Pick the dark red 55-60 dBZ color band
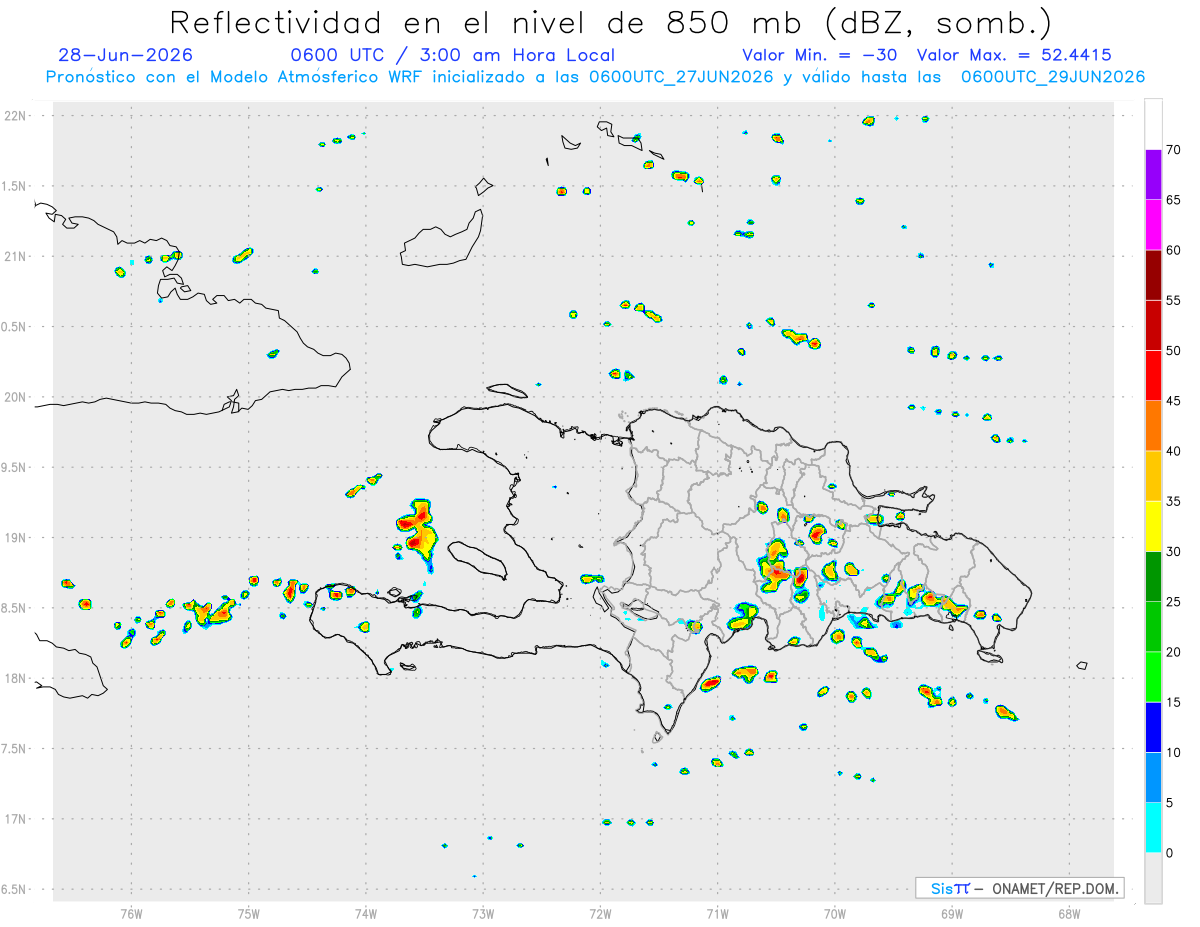Viewport: 1200px width, 927px height. [x=1153, y=275]
